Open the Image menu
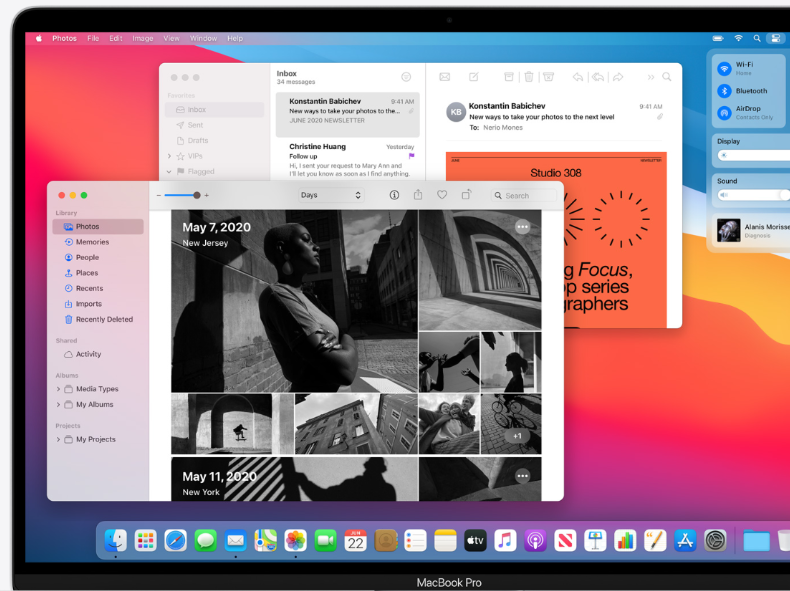 [143, 38]
